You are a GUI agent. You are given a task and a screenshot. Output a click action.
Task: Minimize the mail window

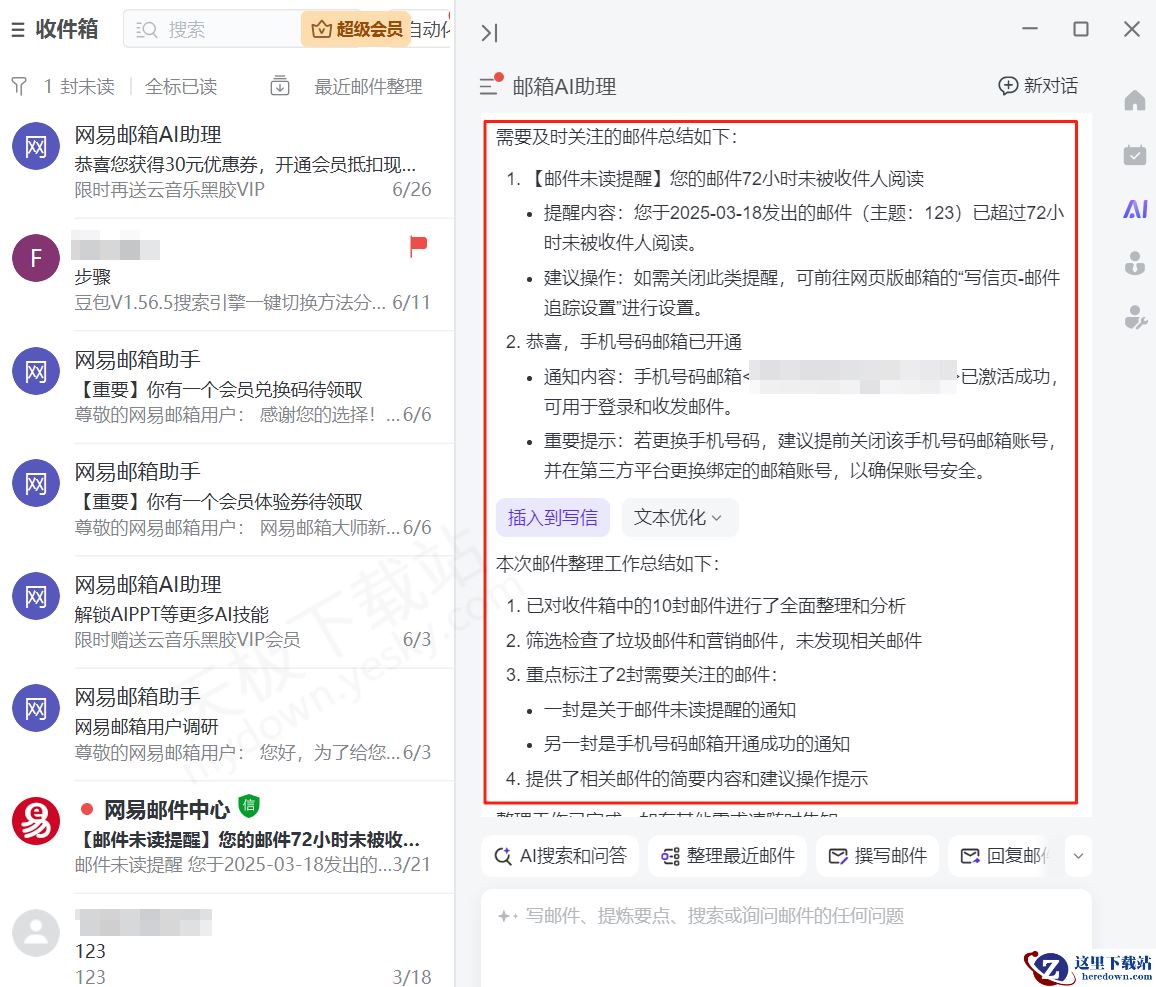click(1030, 29)
